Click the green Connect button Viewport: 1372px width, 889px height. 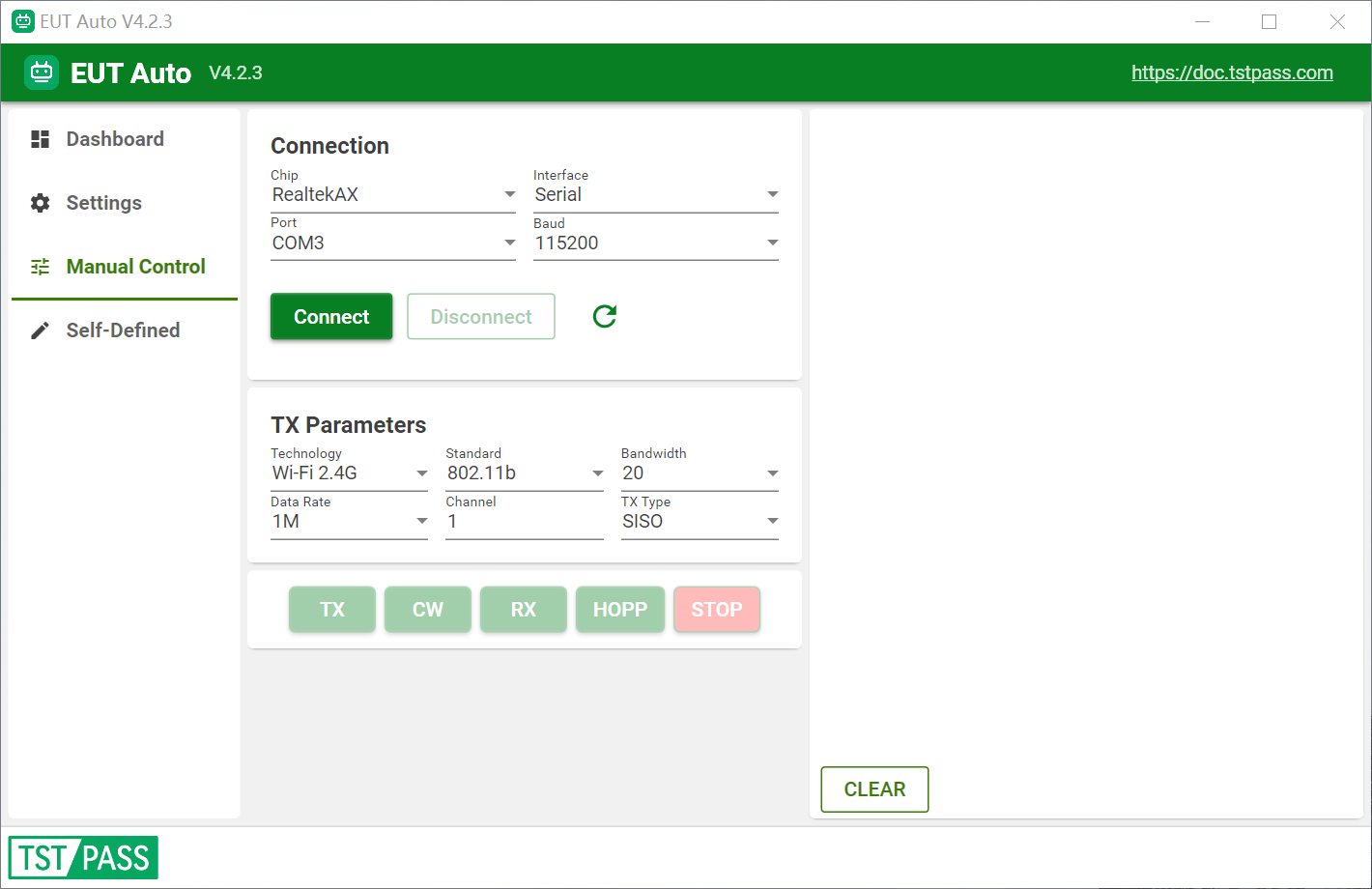coord(331,316)
